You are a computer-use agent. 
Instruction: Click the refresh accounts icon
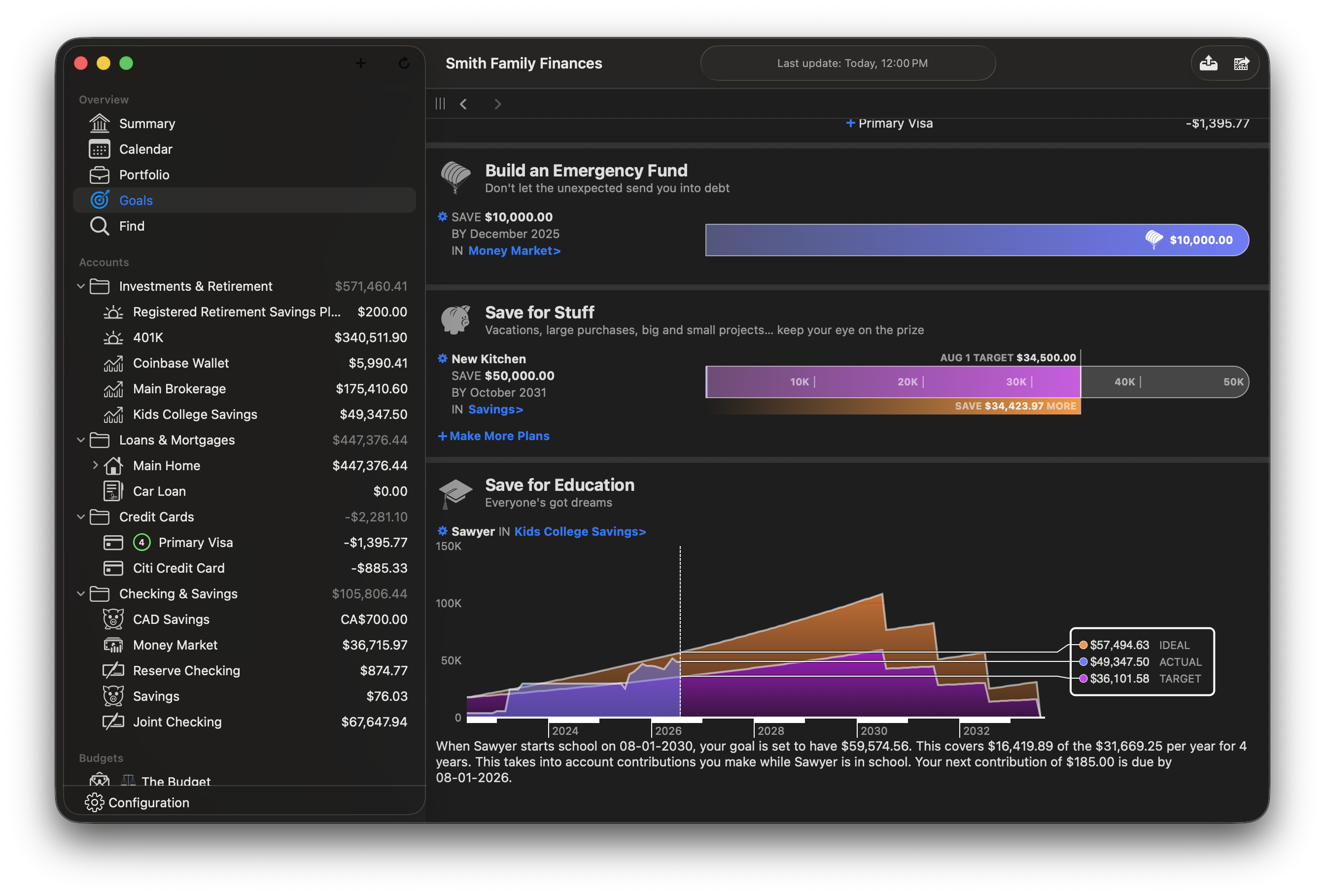[x=404, y=63]
